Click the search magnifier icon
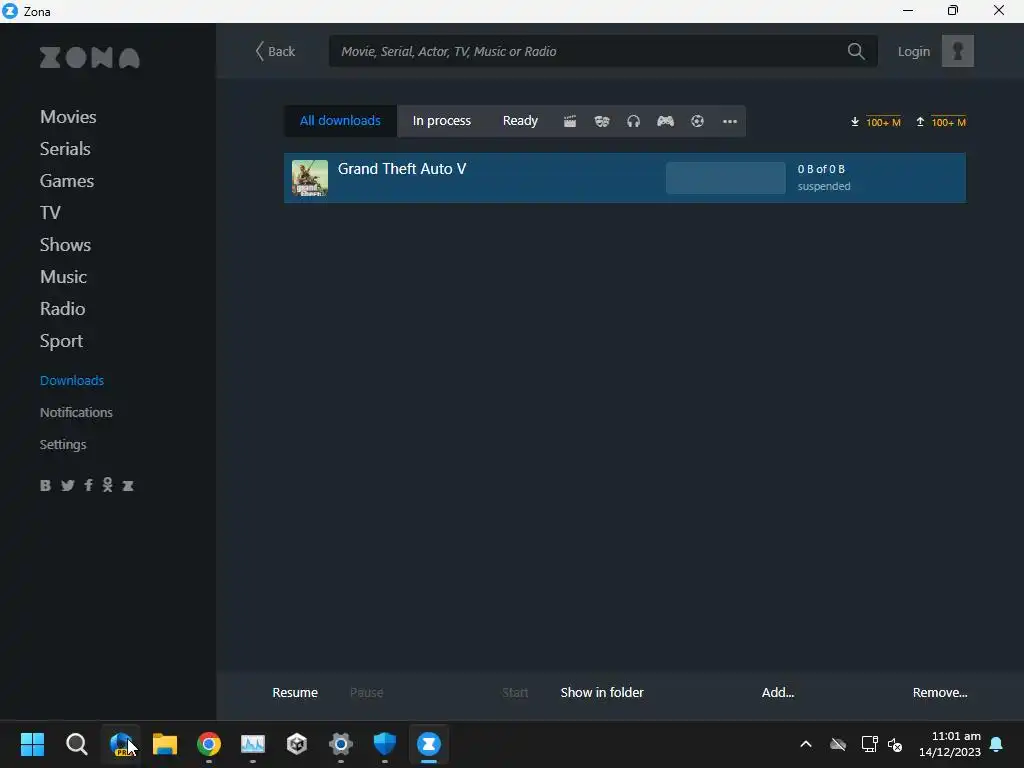This screenshot has height=768, width=1024. click(x=856, y=51)
